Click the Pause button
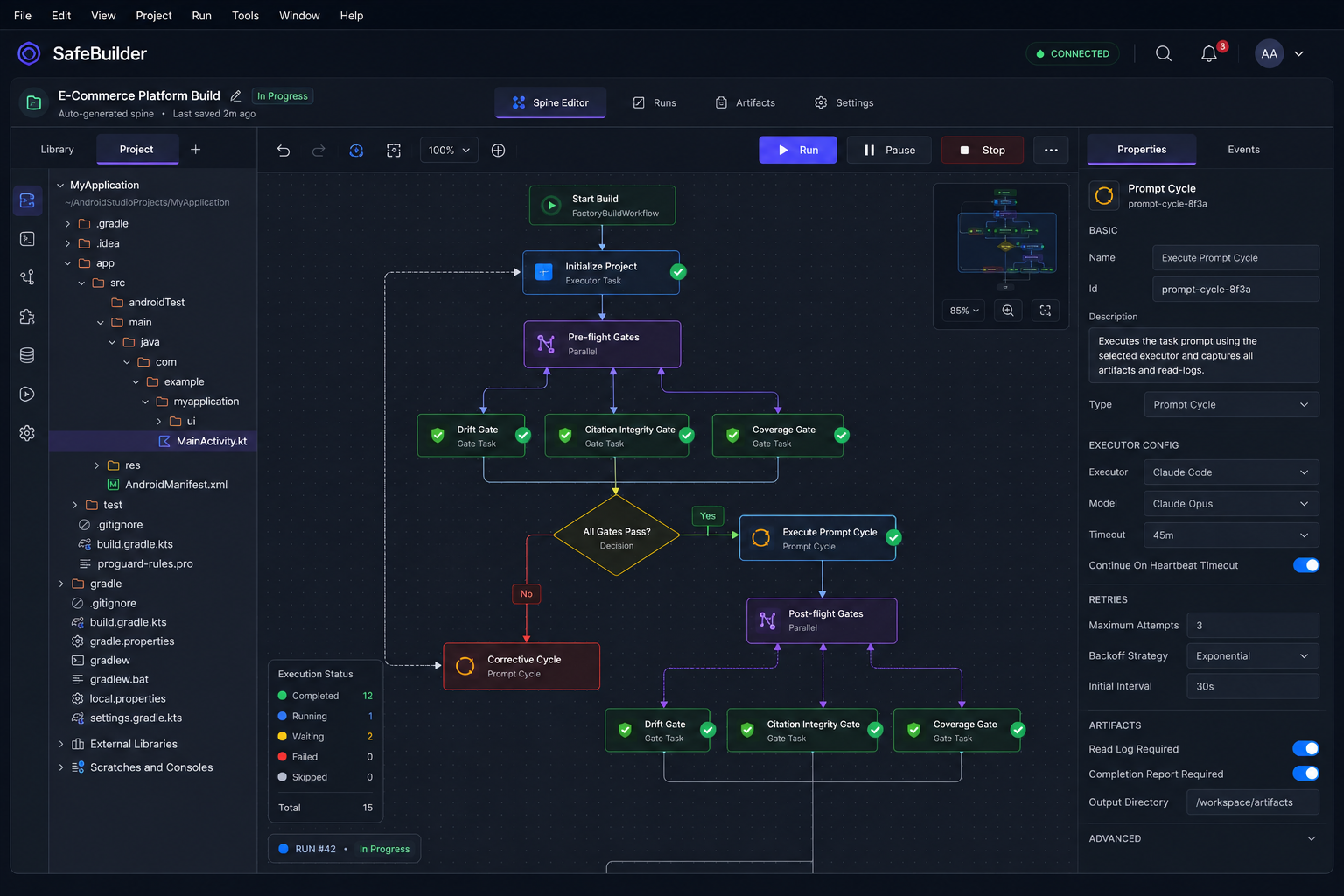 pyautogui.click(x=889, y=150)
